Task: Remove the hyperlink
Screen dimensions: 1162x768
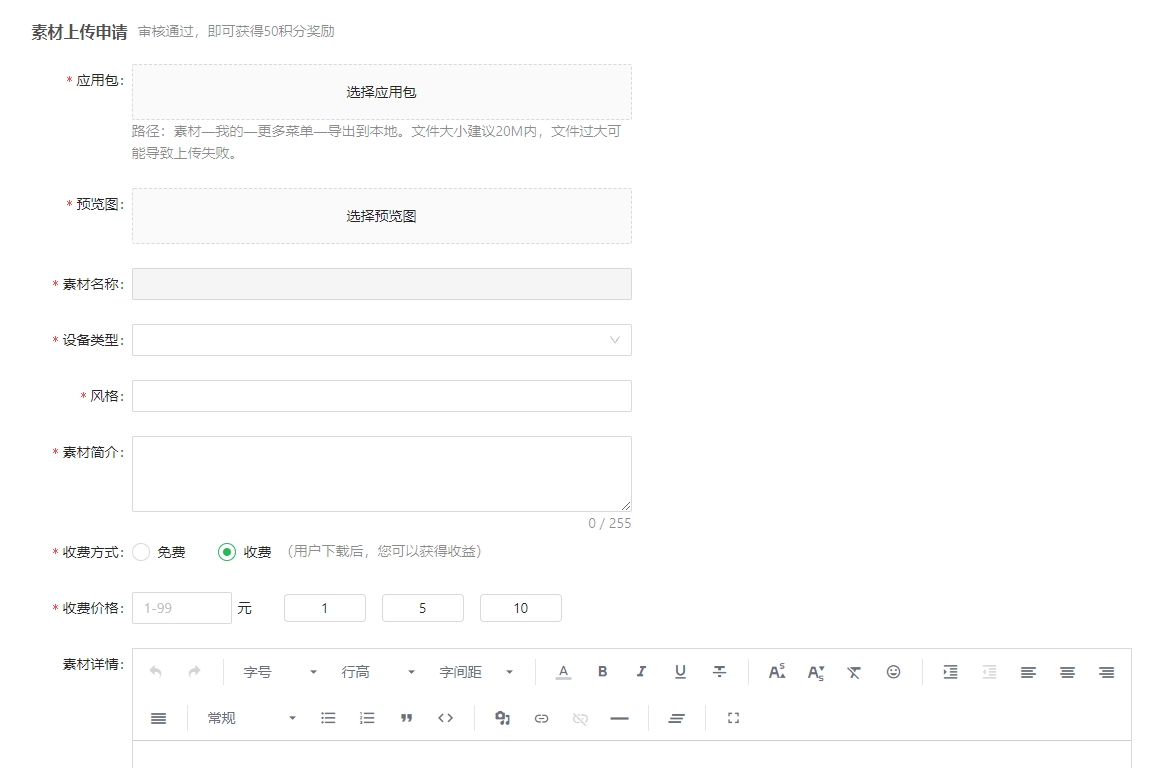Action: pos(580,718)
